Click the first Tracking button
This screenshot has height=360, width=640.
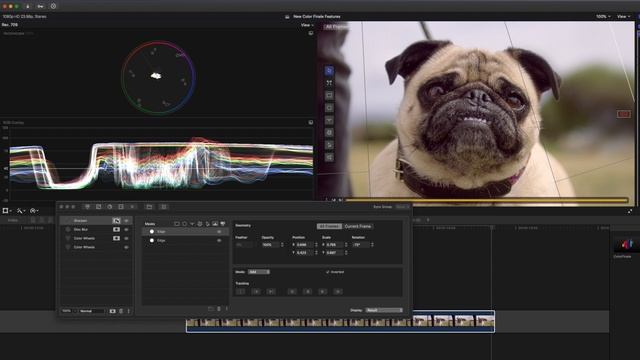click(x=241, y=291)
